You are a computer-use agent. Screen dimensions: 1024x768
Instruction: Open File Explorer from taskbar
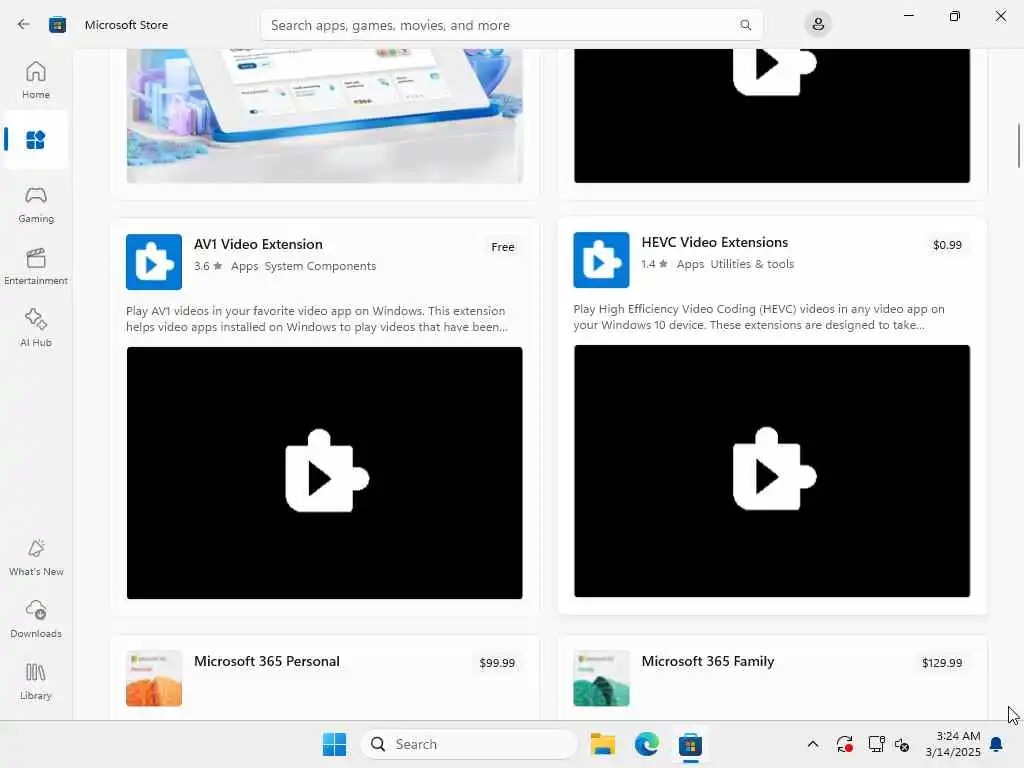(x=603, y=744)
